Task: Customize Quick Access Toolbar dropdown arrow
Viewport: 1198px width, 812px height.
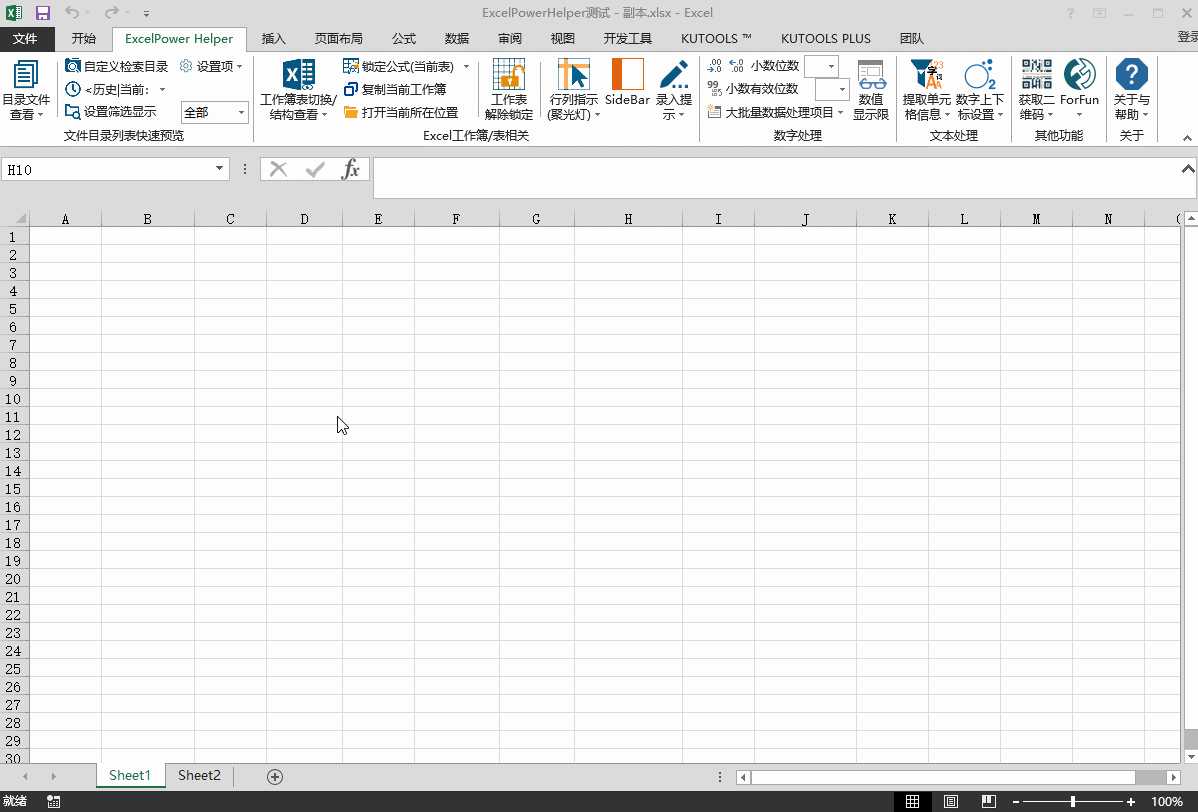Action: pos(146,14)
